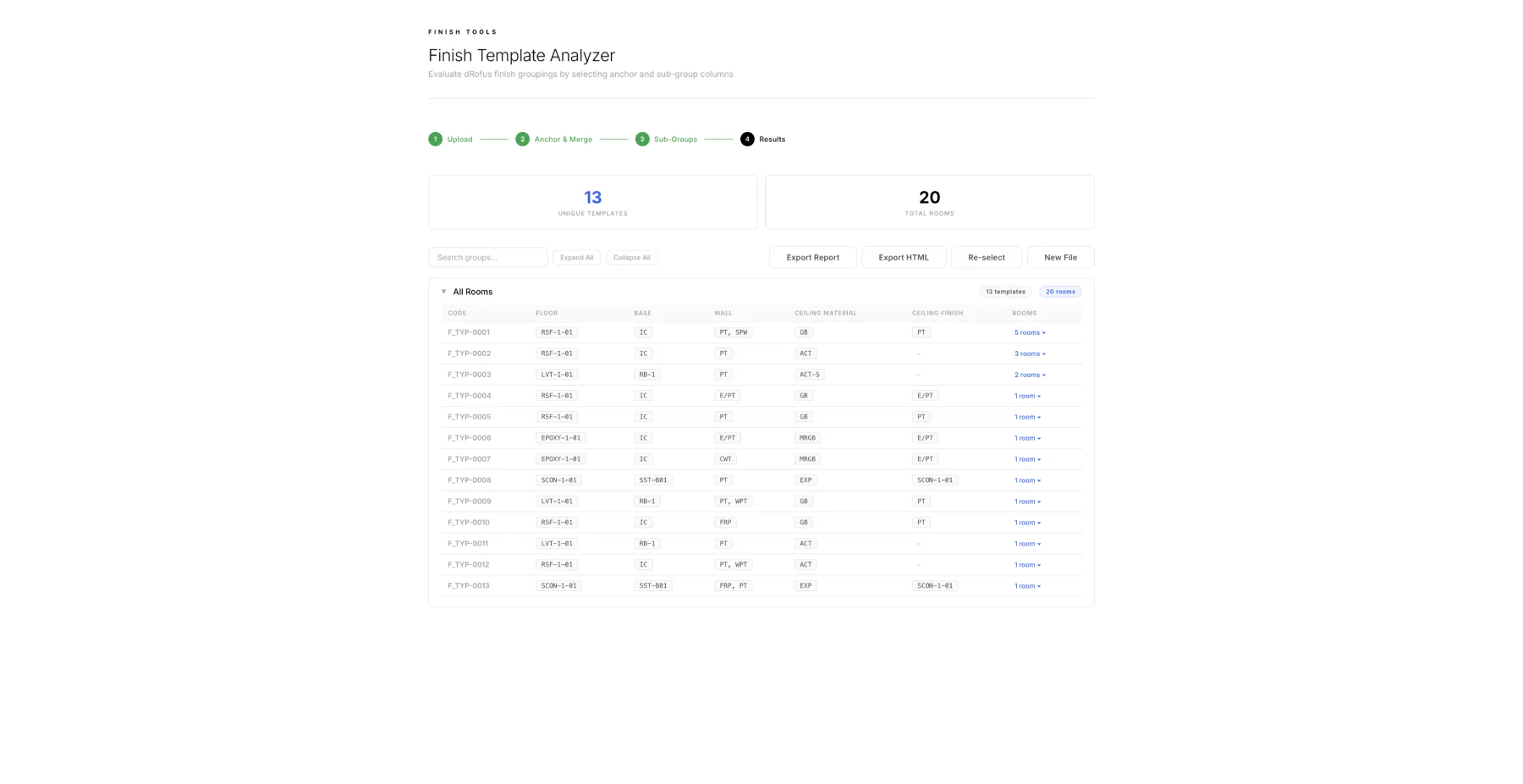Screen dimensions: 1523x784
Task: Click Expand All
Action: [576, 257]
